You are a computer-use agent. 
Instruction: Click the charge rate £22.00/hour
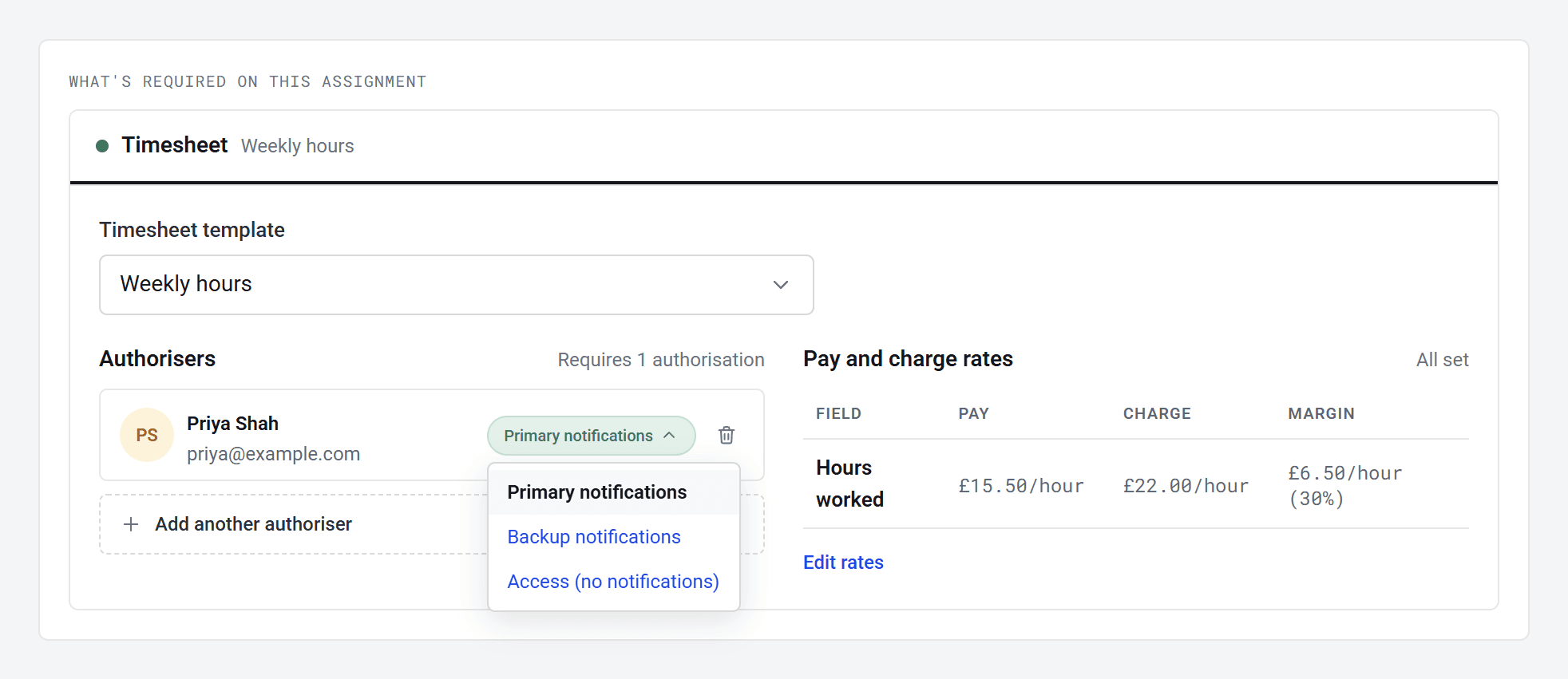[x=1186, y=486]
